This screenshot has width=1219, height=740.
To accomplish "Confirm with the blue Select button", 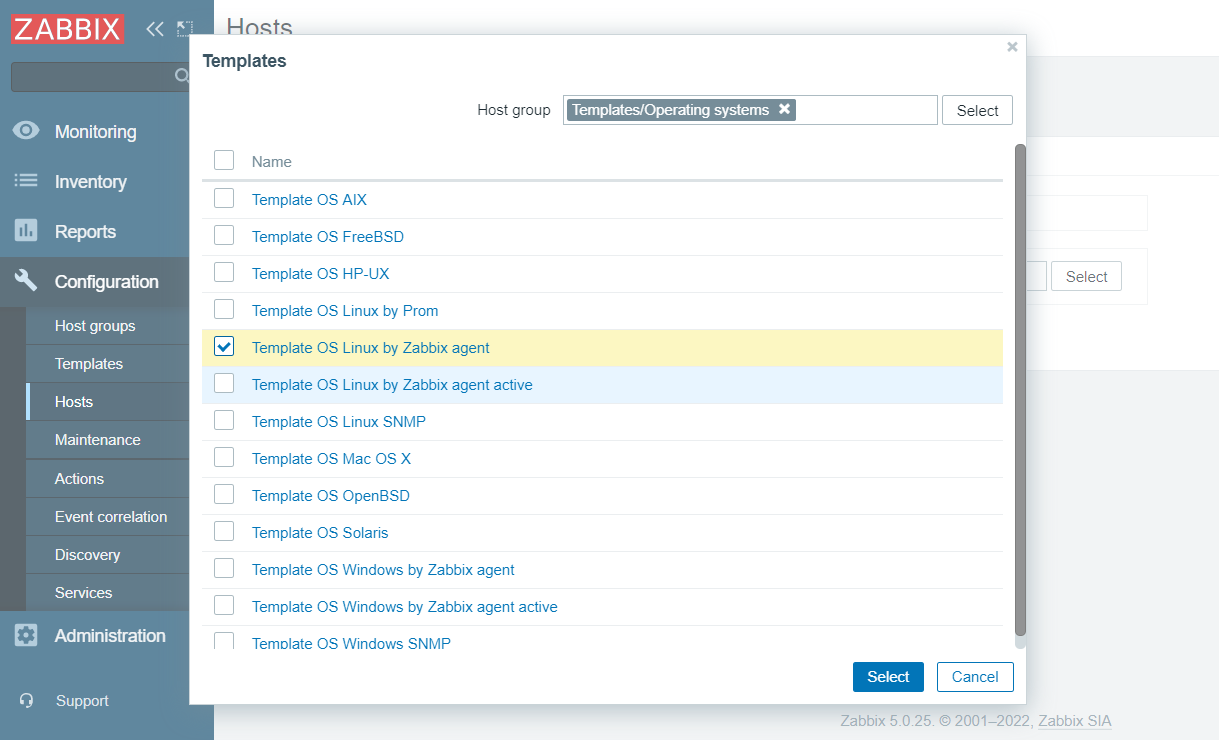I will (x=888, y=677).
